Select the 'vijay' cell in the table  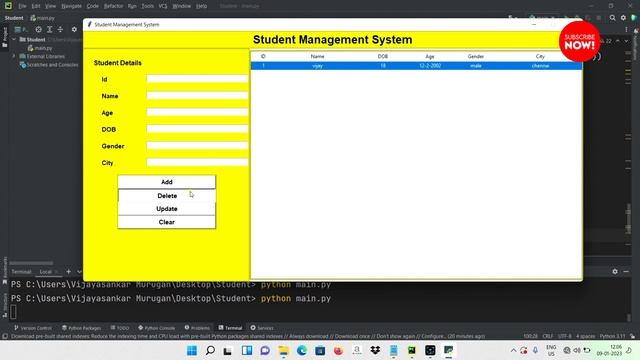click(x=318, y=66)
